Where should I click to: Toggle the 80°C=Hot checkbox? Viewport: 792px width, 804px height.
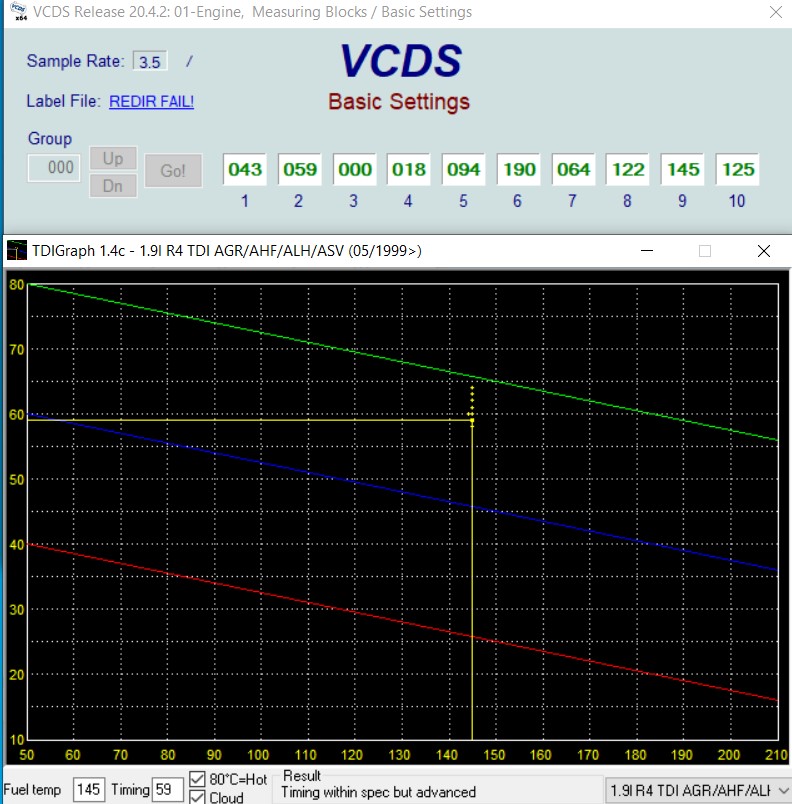(x=199, y=780)
